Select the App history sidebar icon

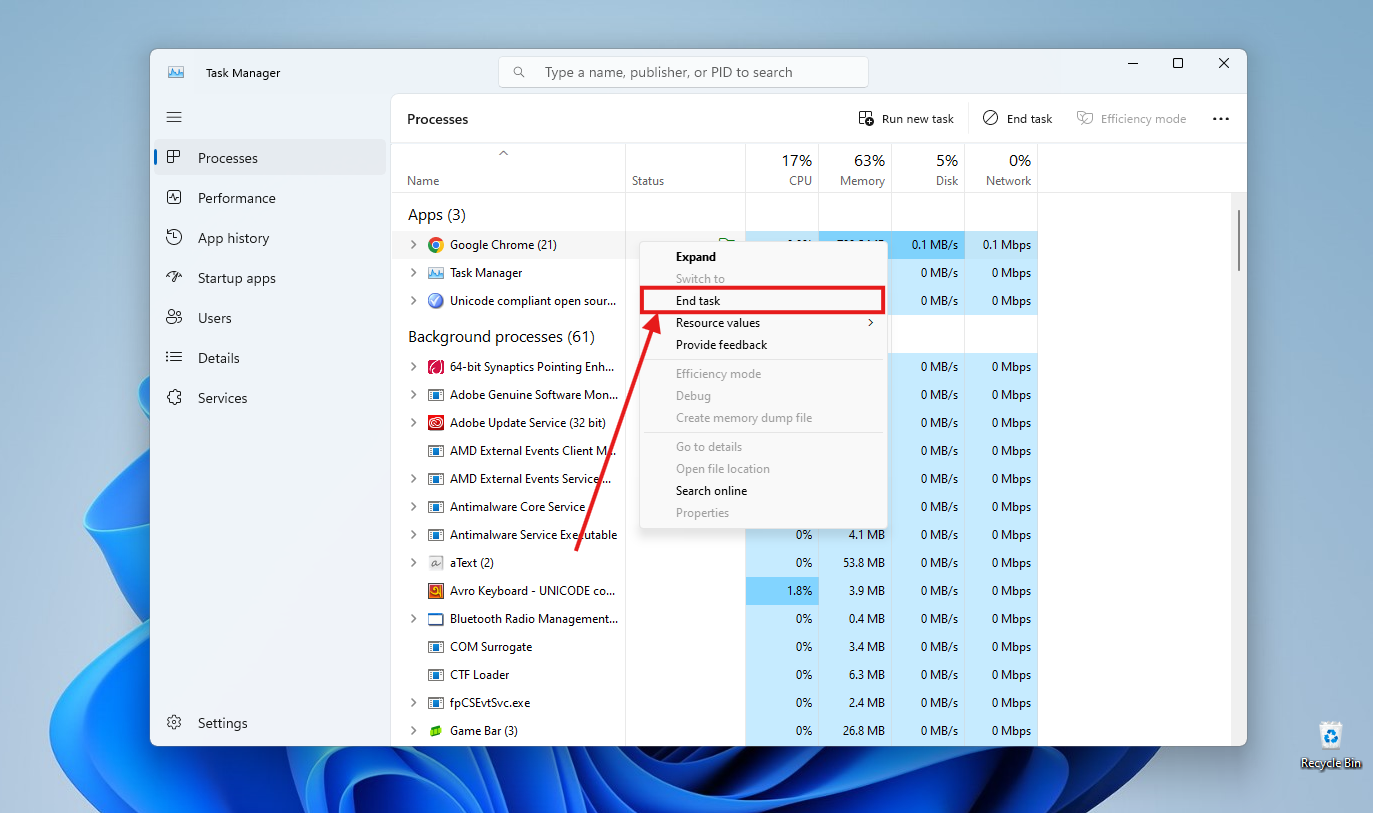click(x=174, y=238)
